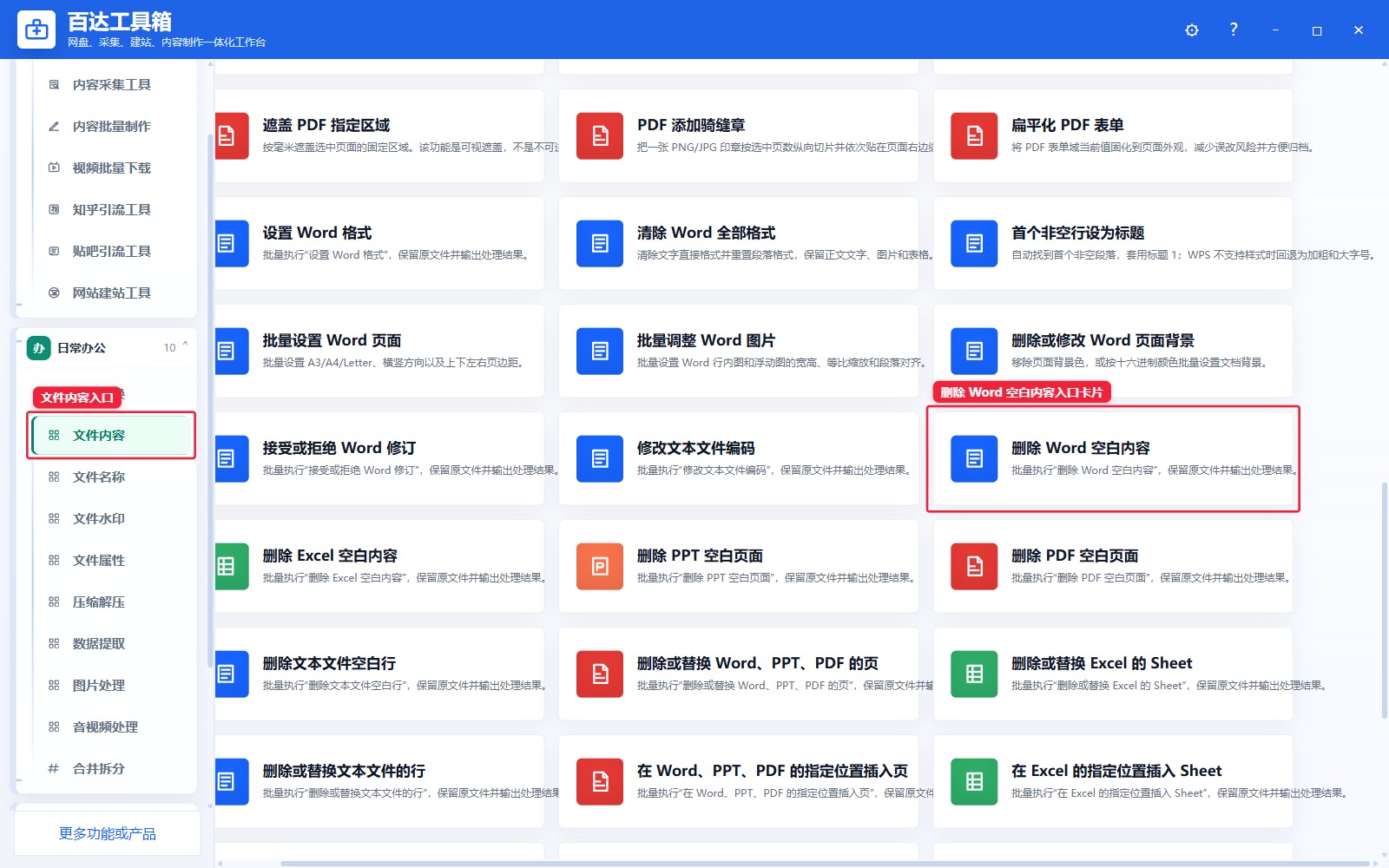Viewport: 1389px width, 868px height.
Task: Click the 10 count beside 日常办公
Action: tap(169, 348)
